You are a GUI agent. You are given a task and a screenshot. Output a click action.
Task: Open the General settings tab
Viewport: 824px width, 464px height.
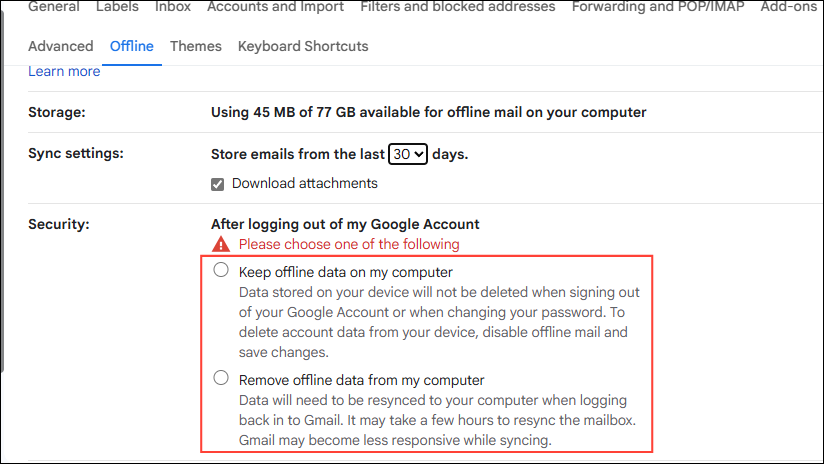click(x=54, y=7)
